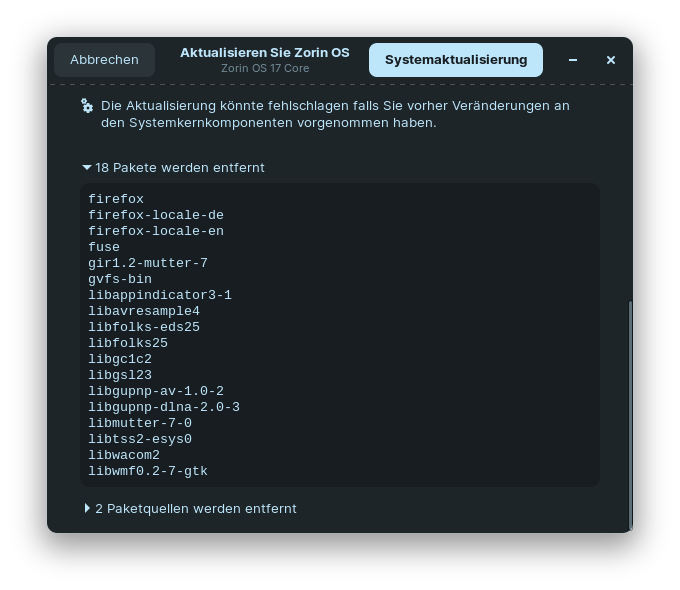Image resolution: width=680 pixels, height=590 pixels.
Task: Click the fuse package entry
Action: pos(104,247)
